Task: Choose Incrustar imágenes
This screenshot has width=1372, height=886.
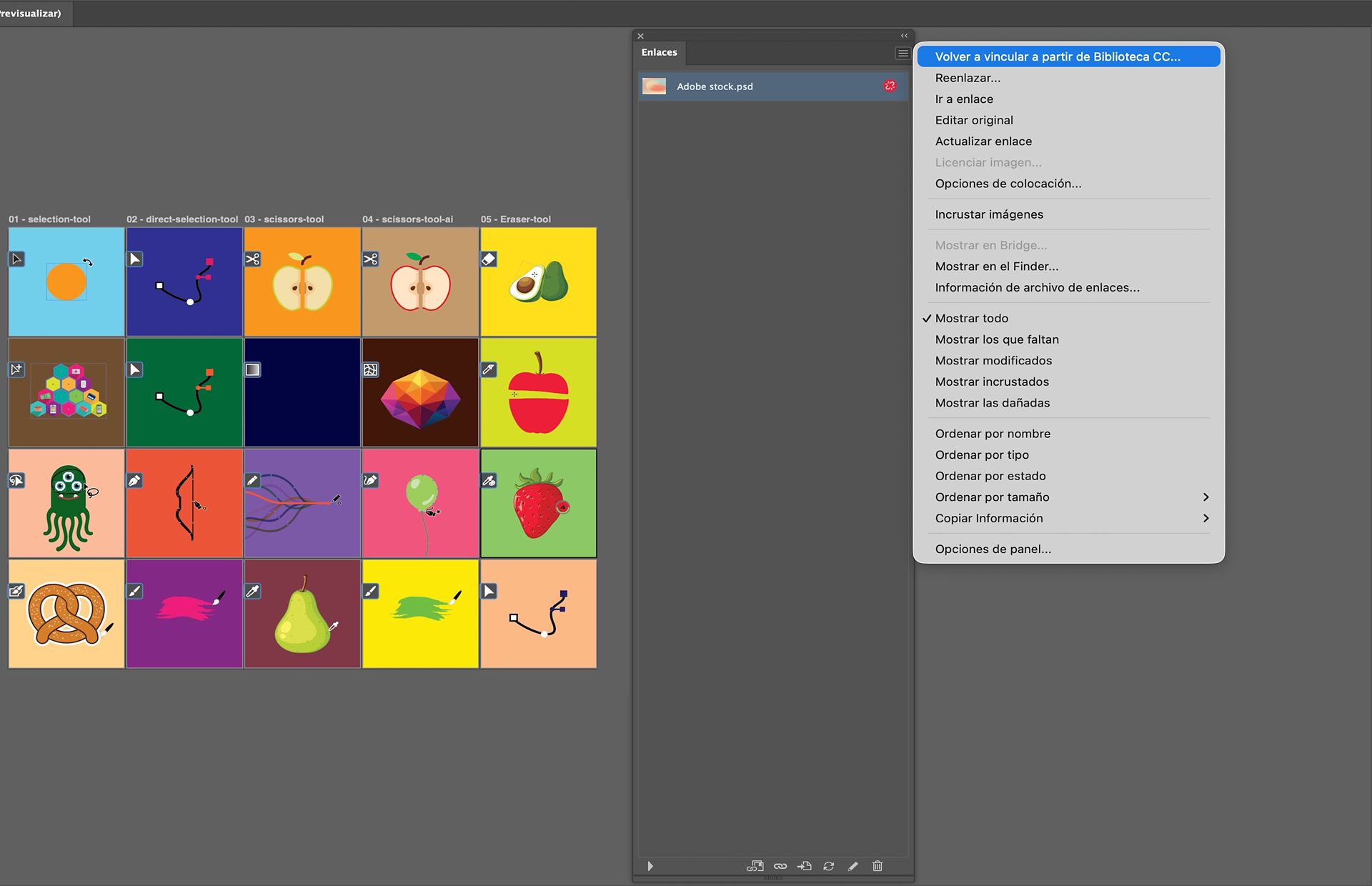Action: pos(1068,214)
